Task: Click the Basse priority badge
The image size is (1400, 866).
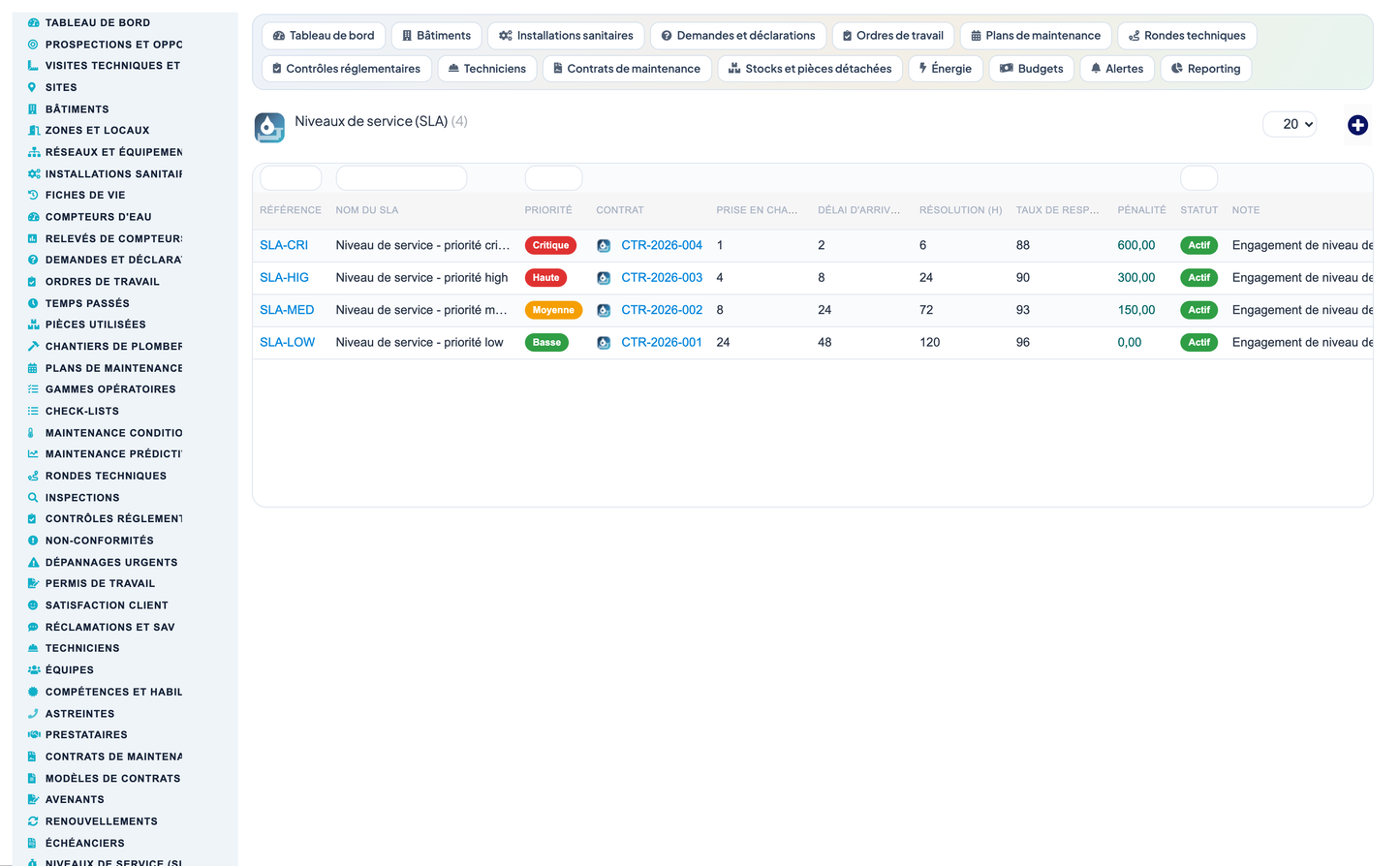Action: click(546, 342)
